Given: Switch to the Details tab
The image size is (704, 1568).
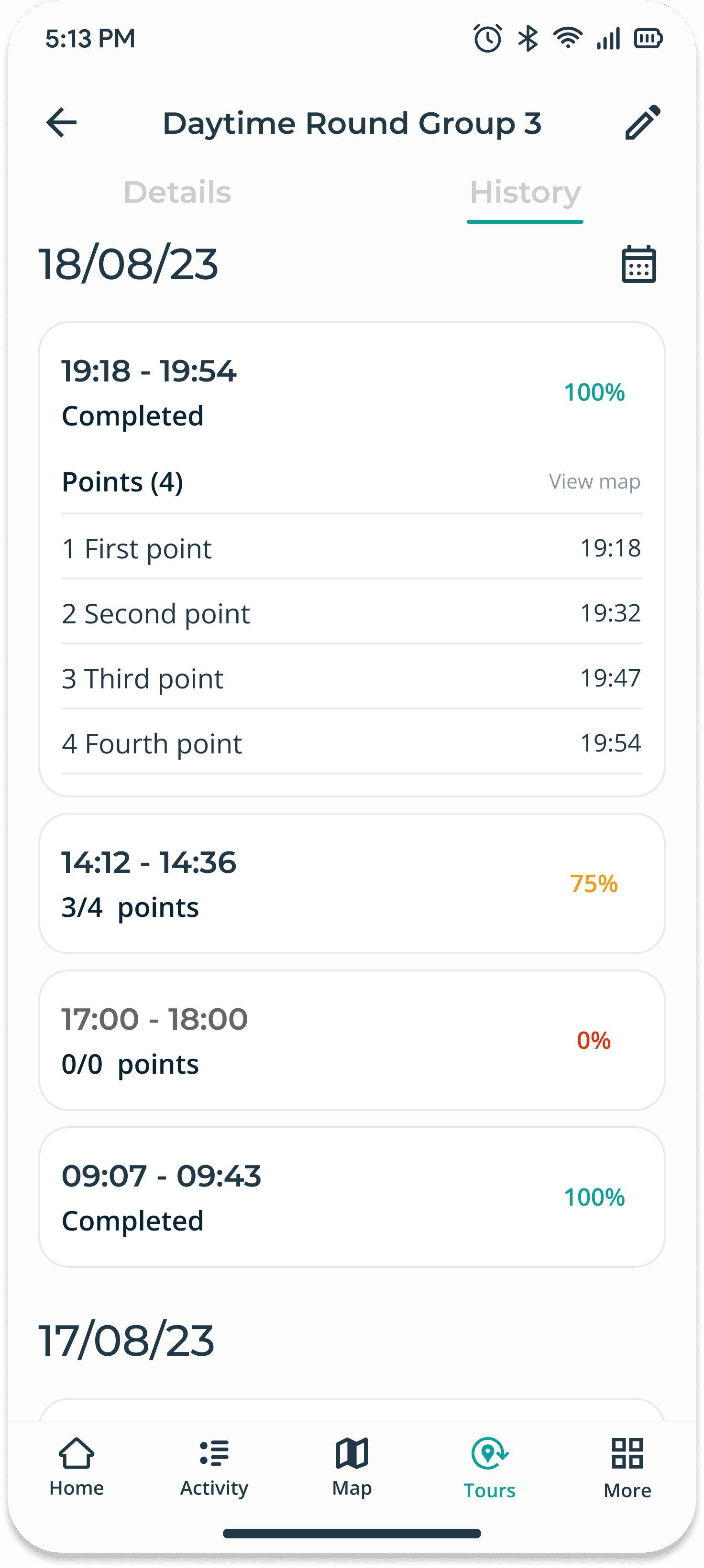Looking at the screenshot, I should click(177, 192).
